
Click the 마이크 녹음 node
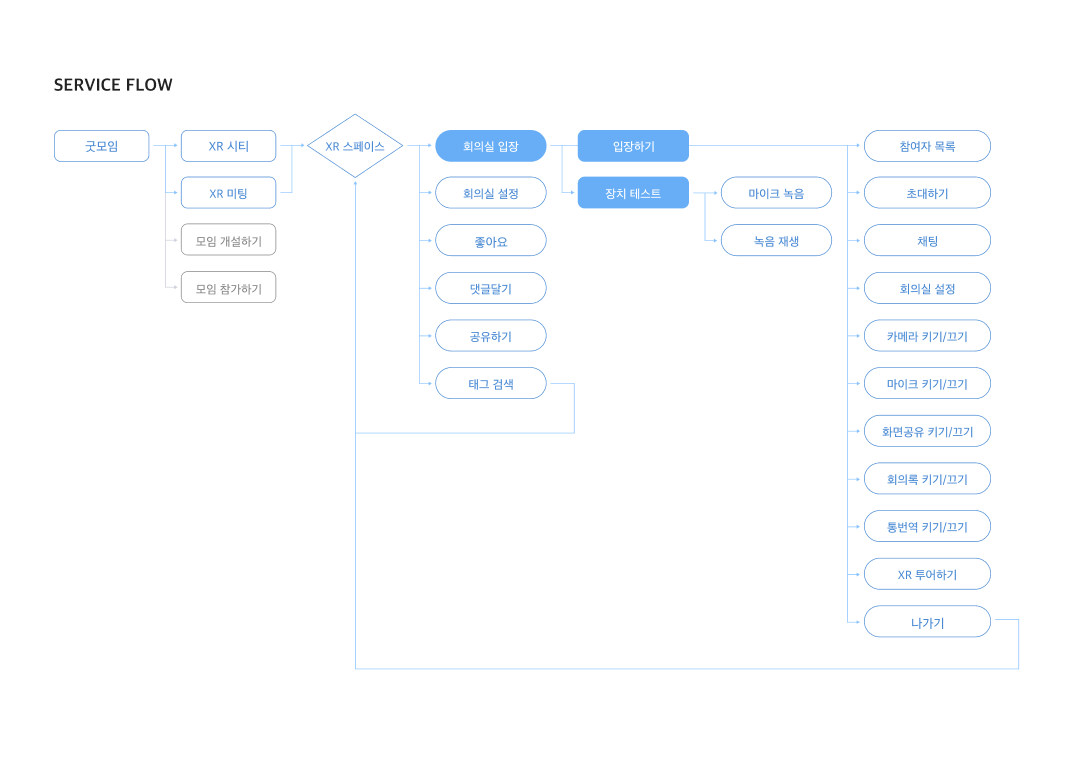(x=776, y=193)
